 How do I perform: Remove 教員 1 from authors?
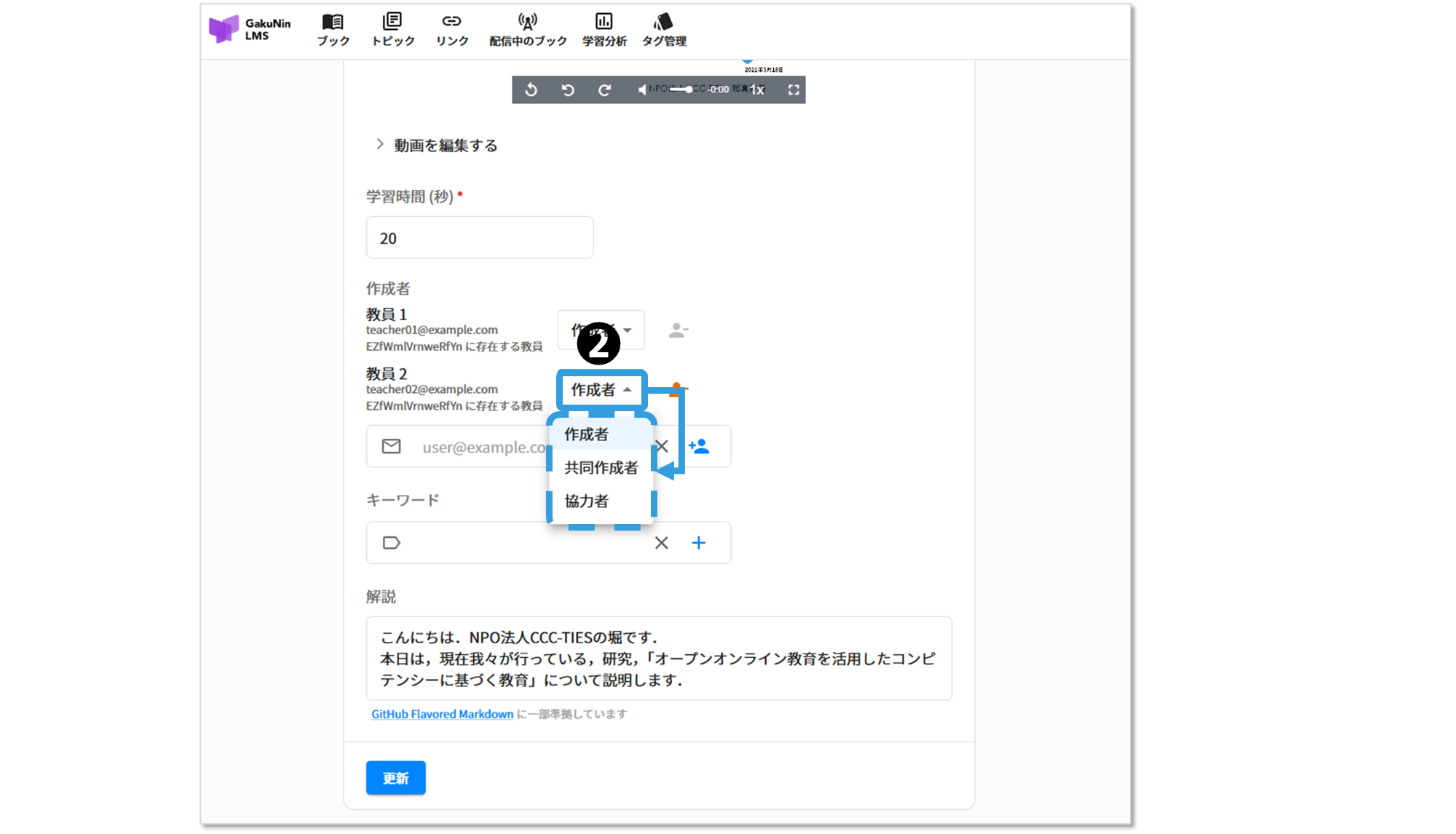678,330
